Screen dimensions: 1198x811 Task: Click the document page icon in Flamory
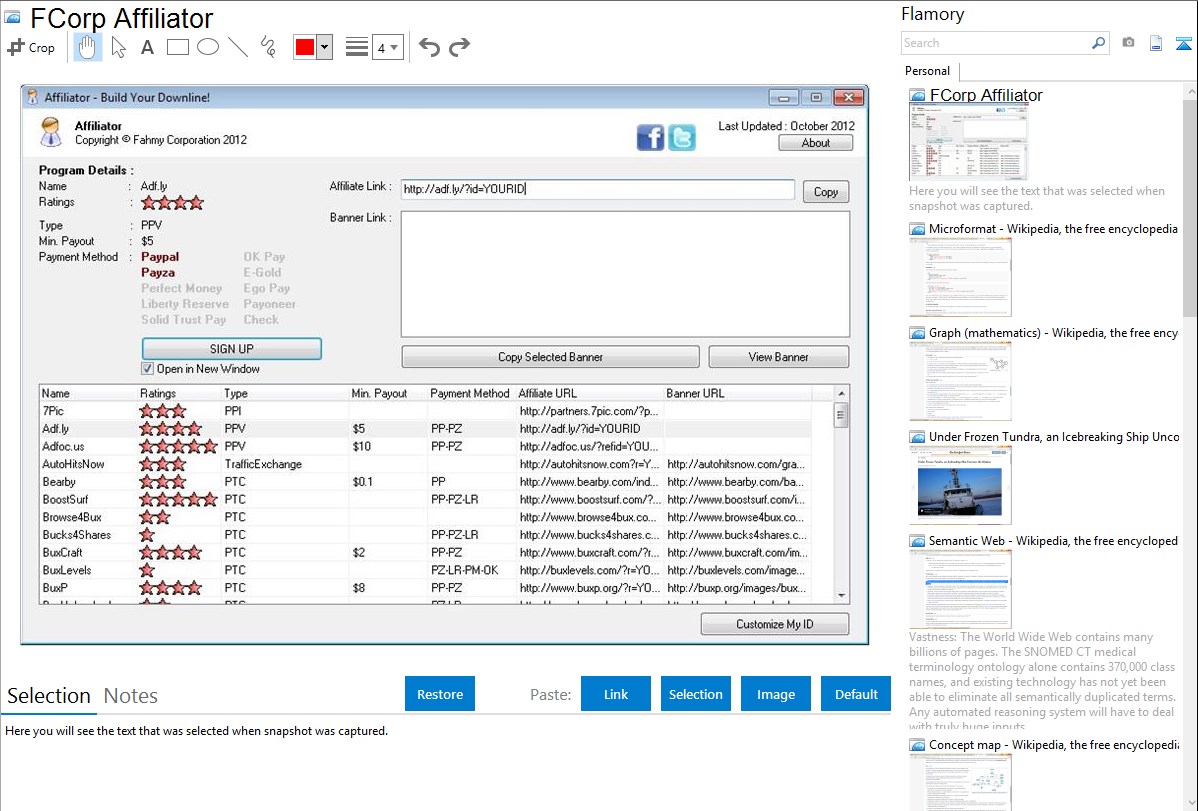coord(1156,43)
